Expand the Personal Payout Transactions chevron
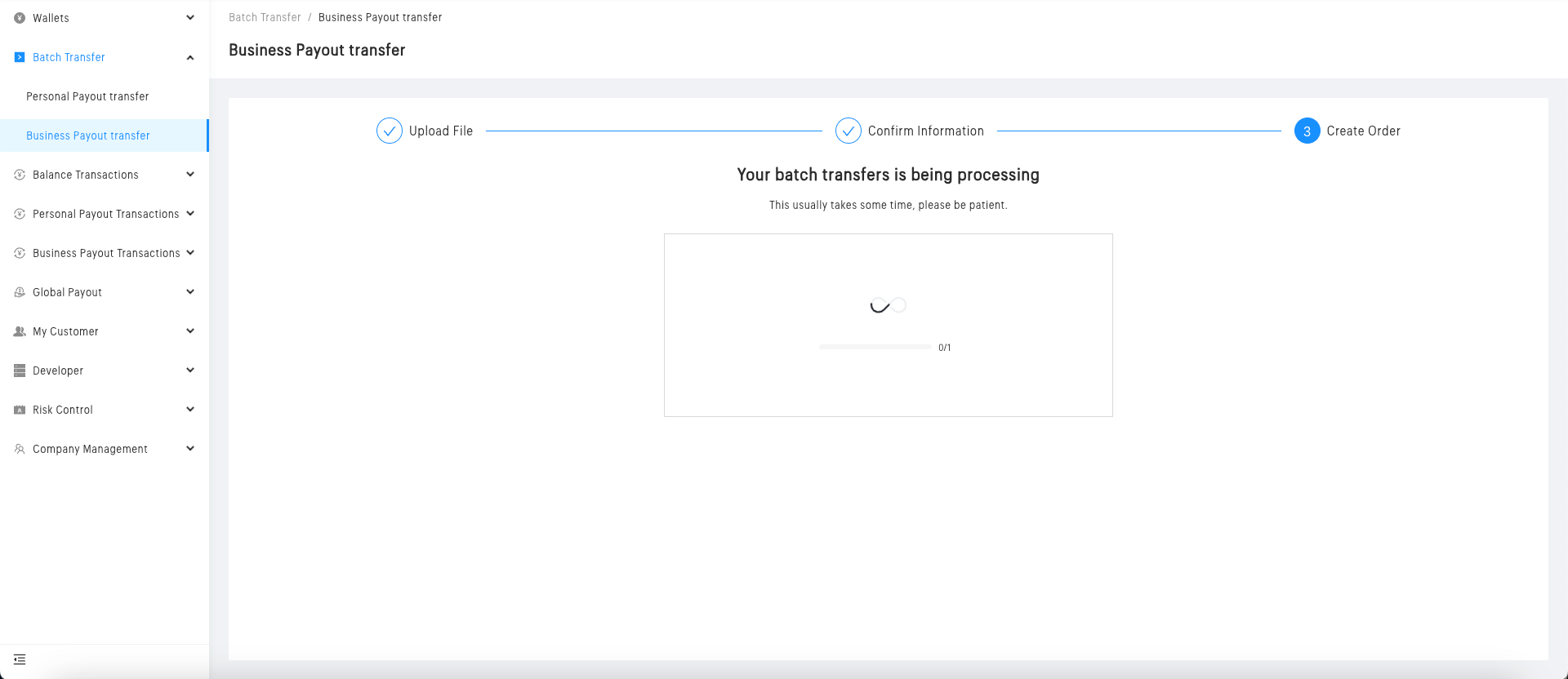The height and width of the screenshot is (679, 1568). click(190, 214)
